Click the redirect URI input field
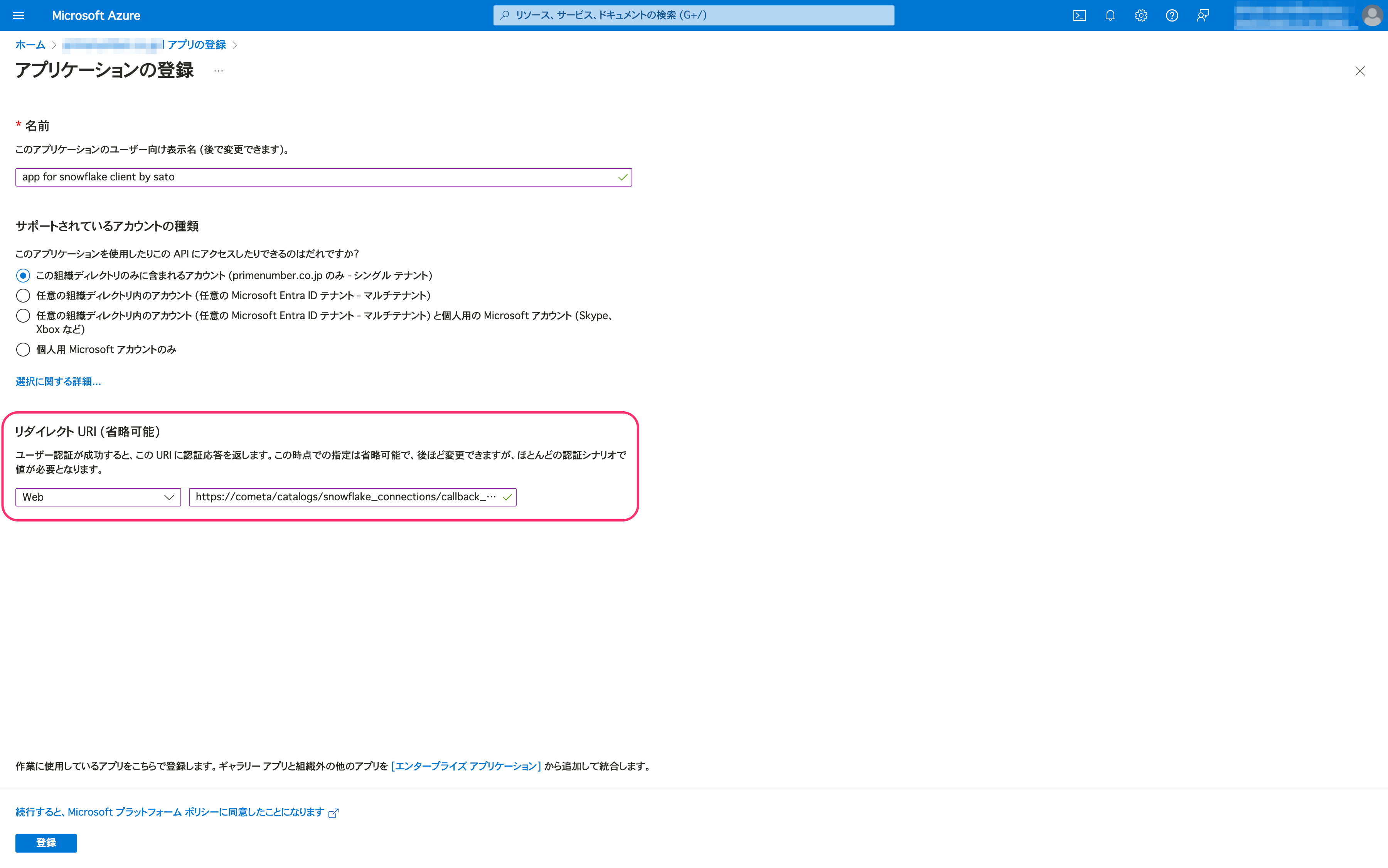The width and height of the screenshot is (1388, 868). click(x=352, y=497)
